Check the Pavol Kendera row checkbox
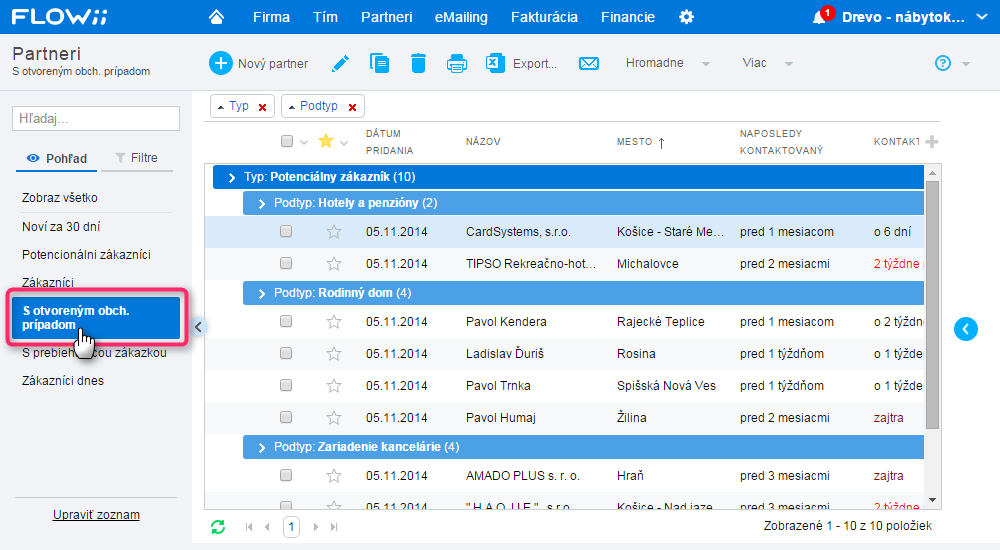 [286, 321]
